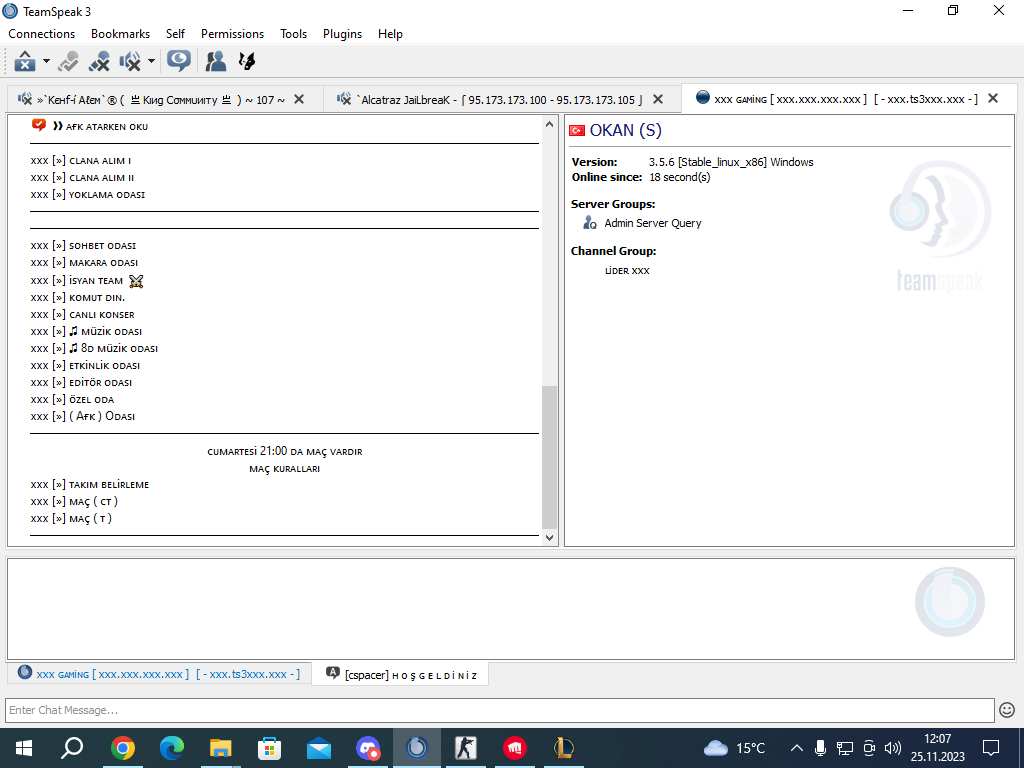
Task: Open the speaker mute dropdown arrow
Action: [151, 61]
